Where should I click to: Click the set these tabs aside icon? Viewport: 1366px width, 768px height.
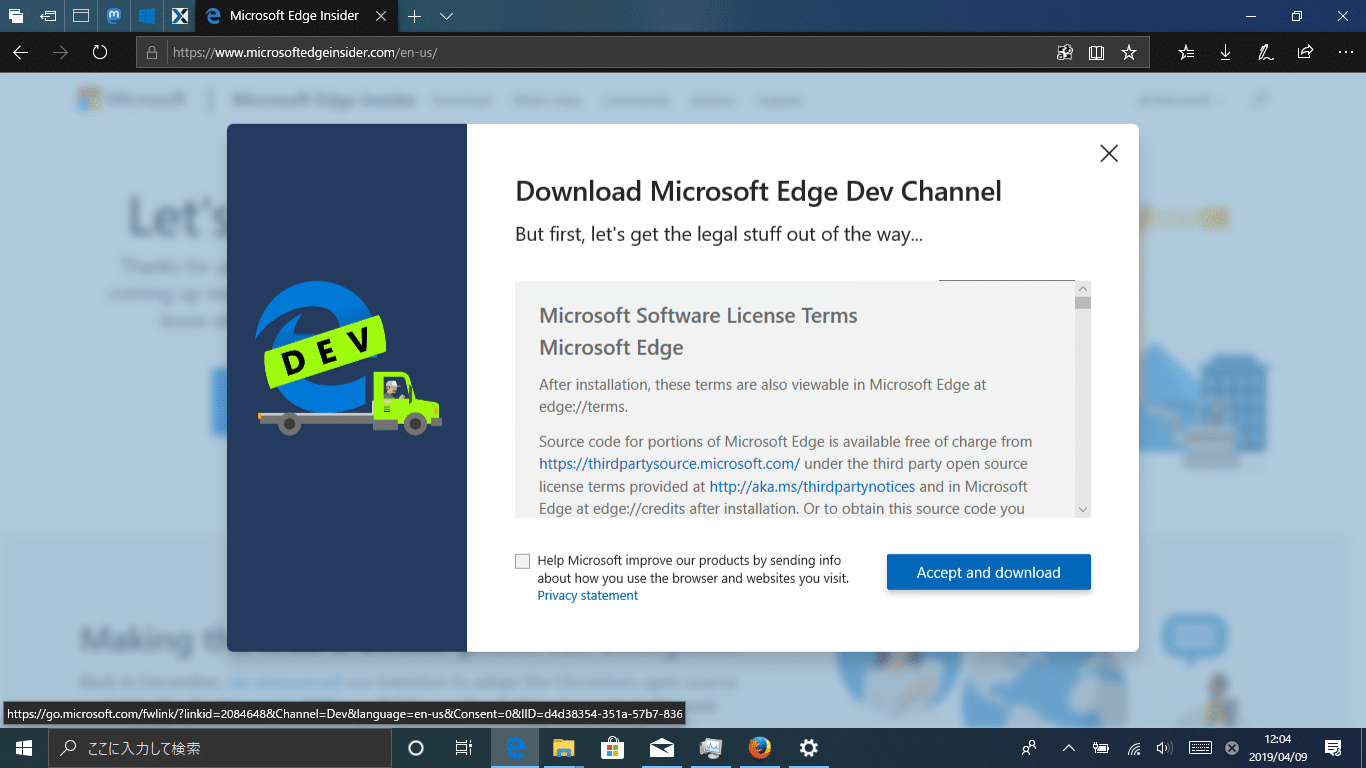[48, 16]
